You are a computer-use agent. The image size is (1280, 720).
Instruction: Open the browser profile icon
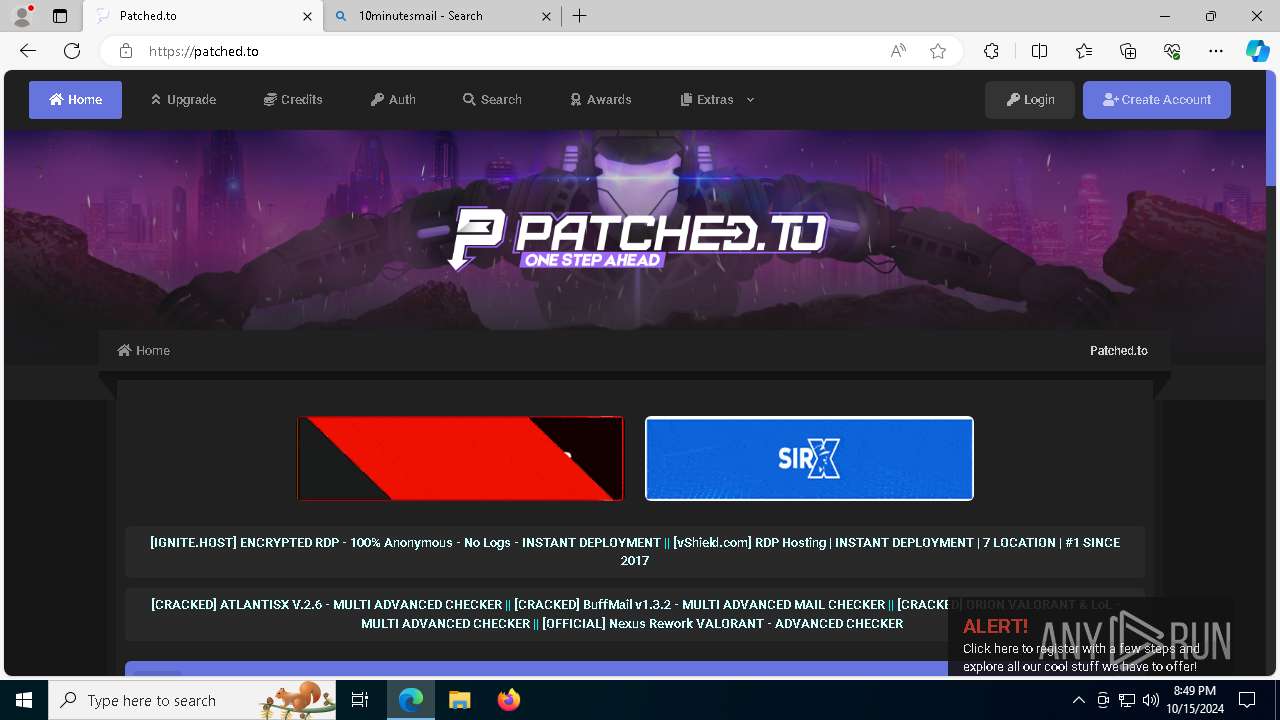coord(21,16)
